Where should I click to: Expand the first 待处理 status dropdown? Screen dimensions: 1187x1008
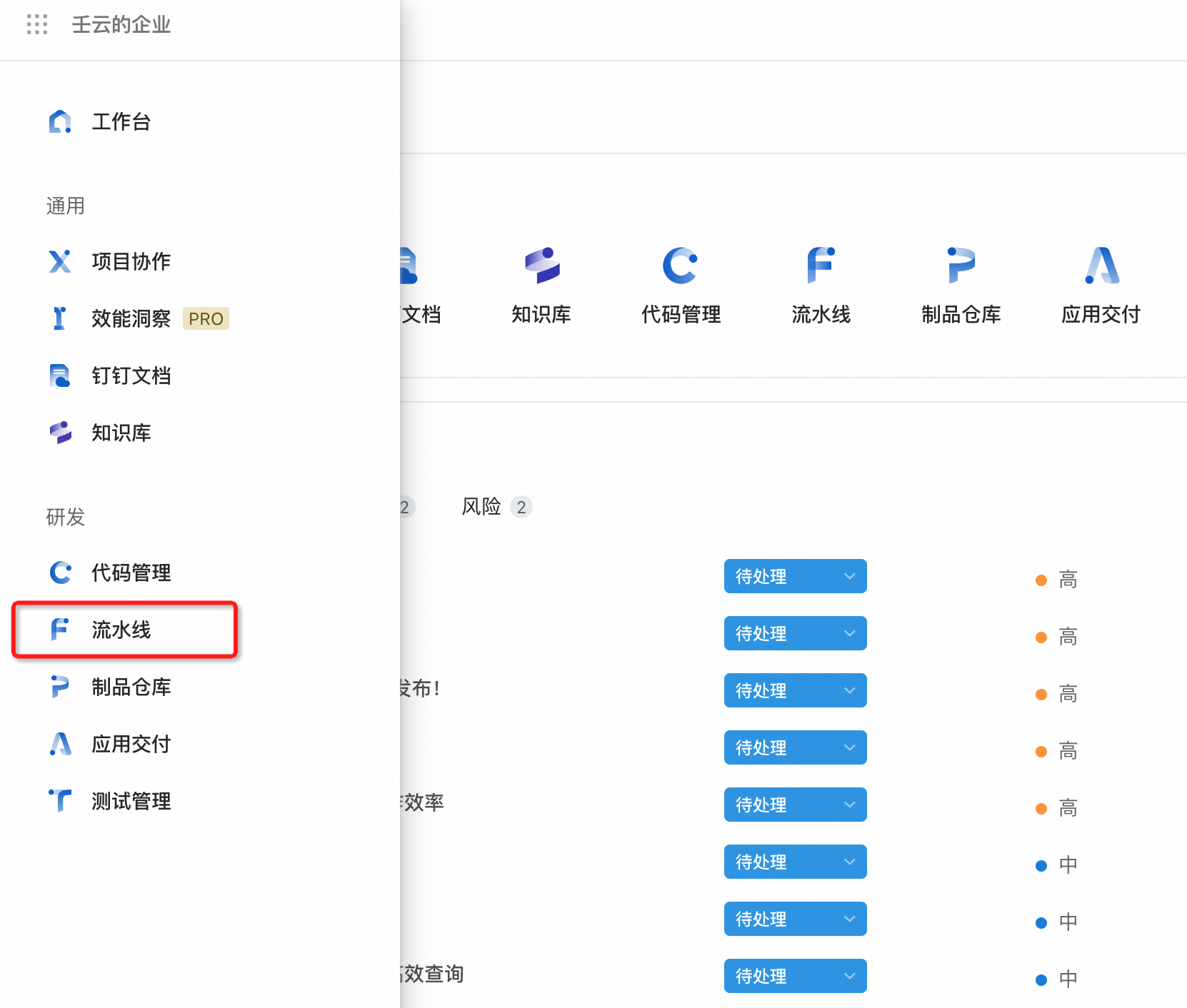point(795,576)
